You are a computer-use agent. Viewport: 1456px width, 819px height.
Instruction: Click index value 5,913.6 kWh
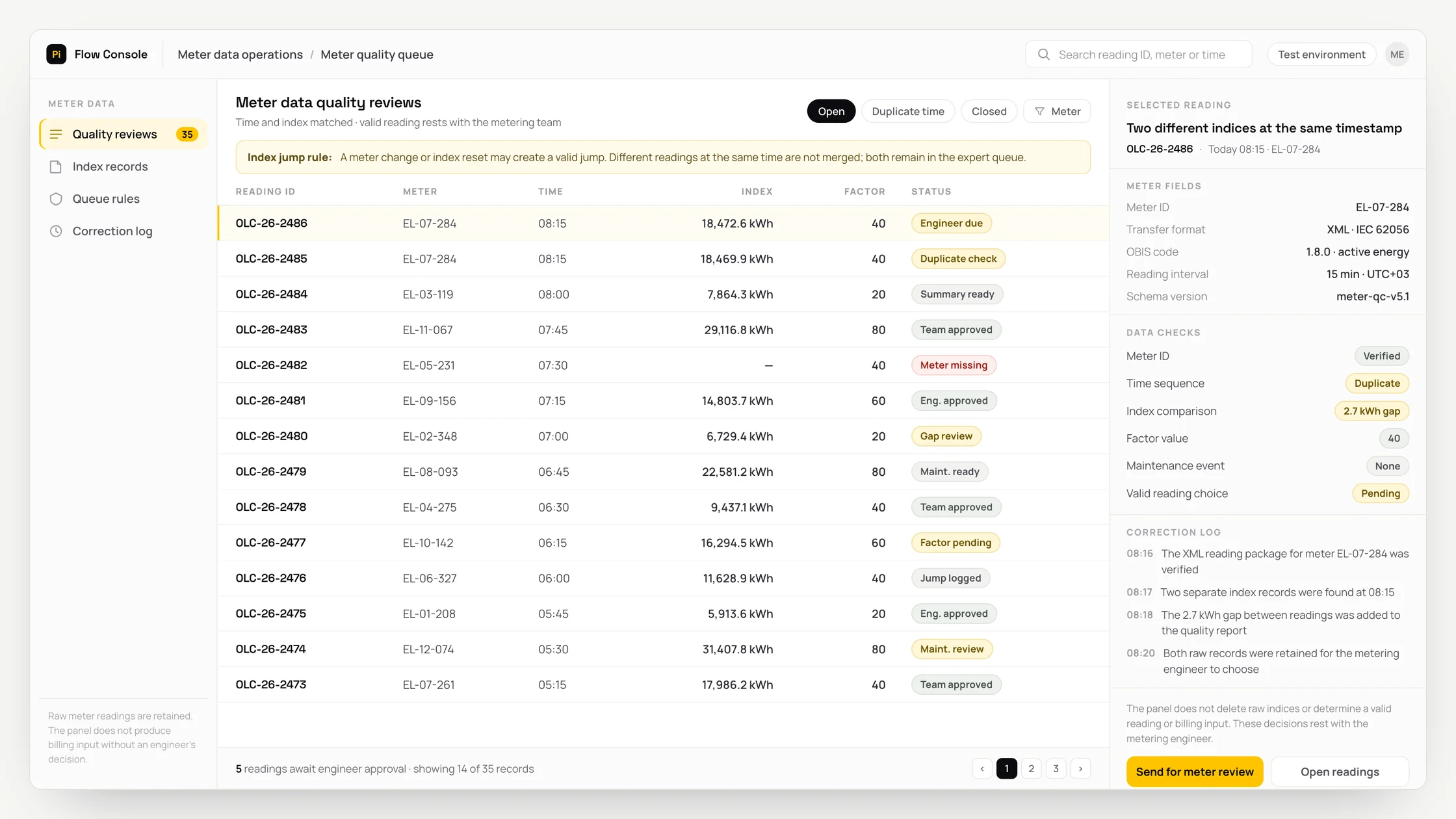pos(740,614)
